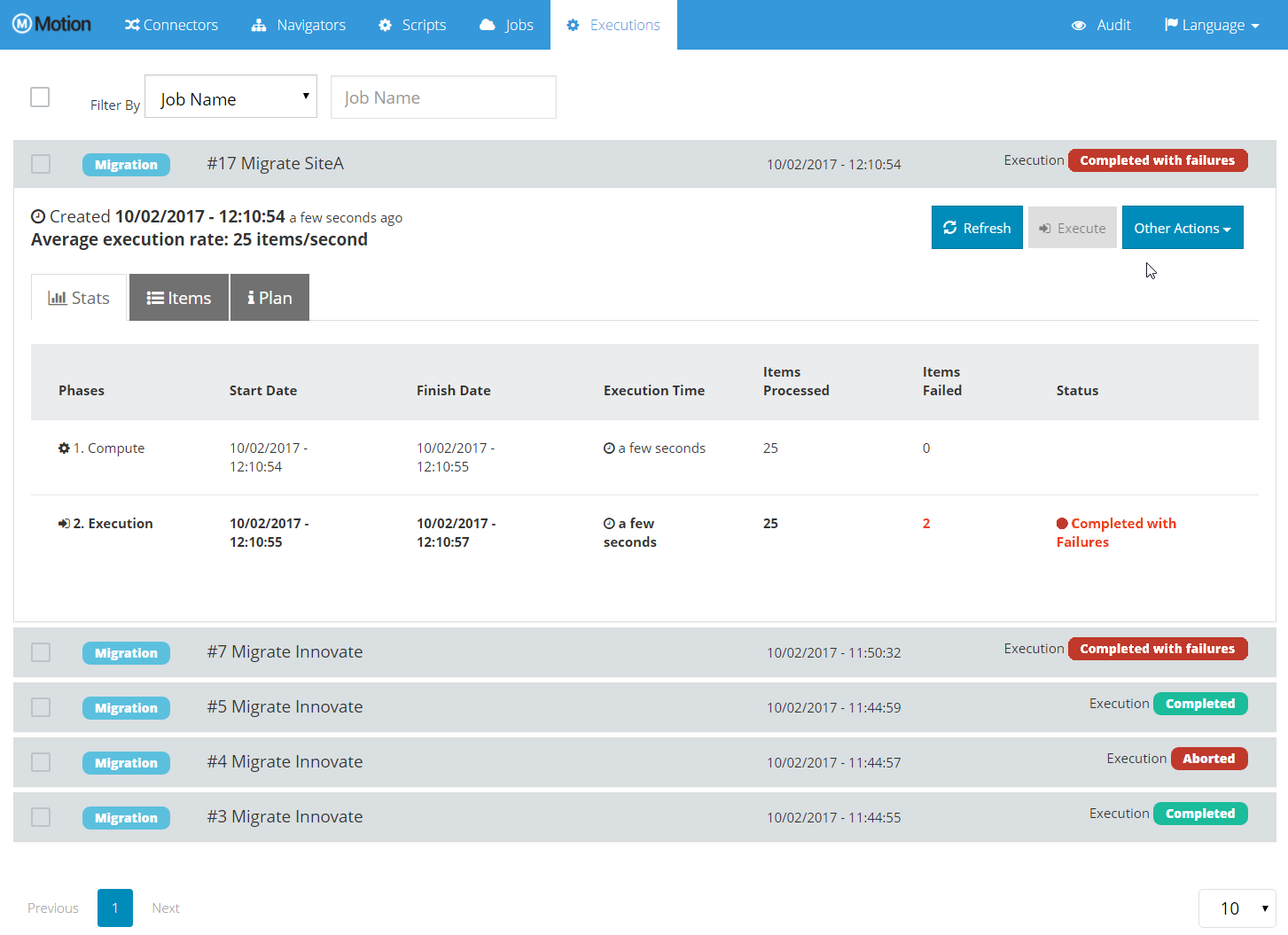Click the 1. Compute phase label
This screenshot has height=935, width=1288.
(109, 448)
